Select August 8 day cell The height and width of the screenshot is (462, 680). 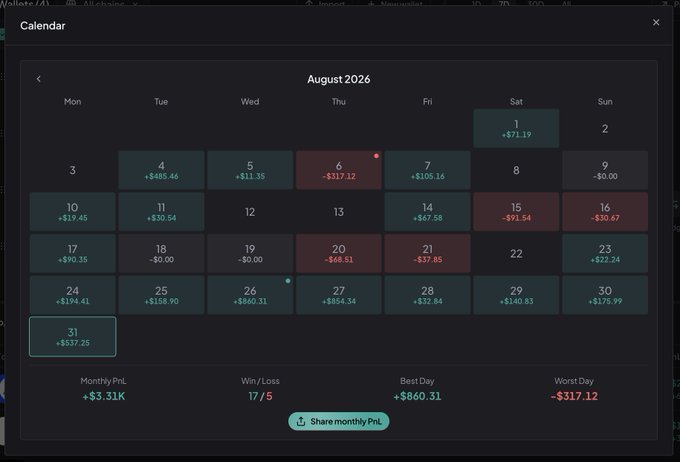[516, 170]
